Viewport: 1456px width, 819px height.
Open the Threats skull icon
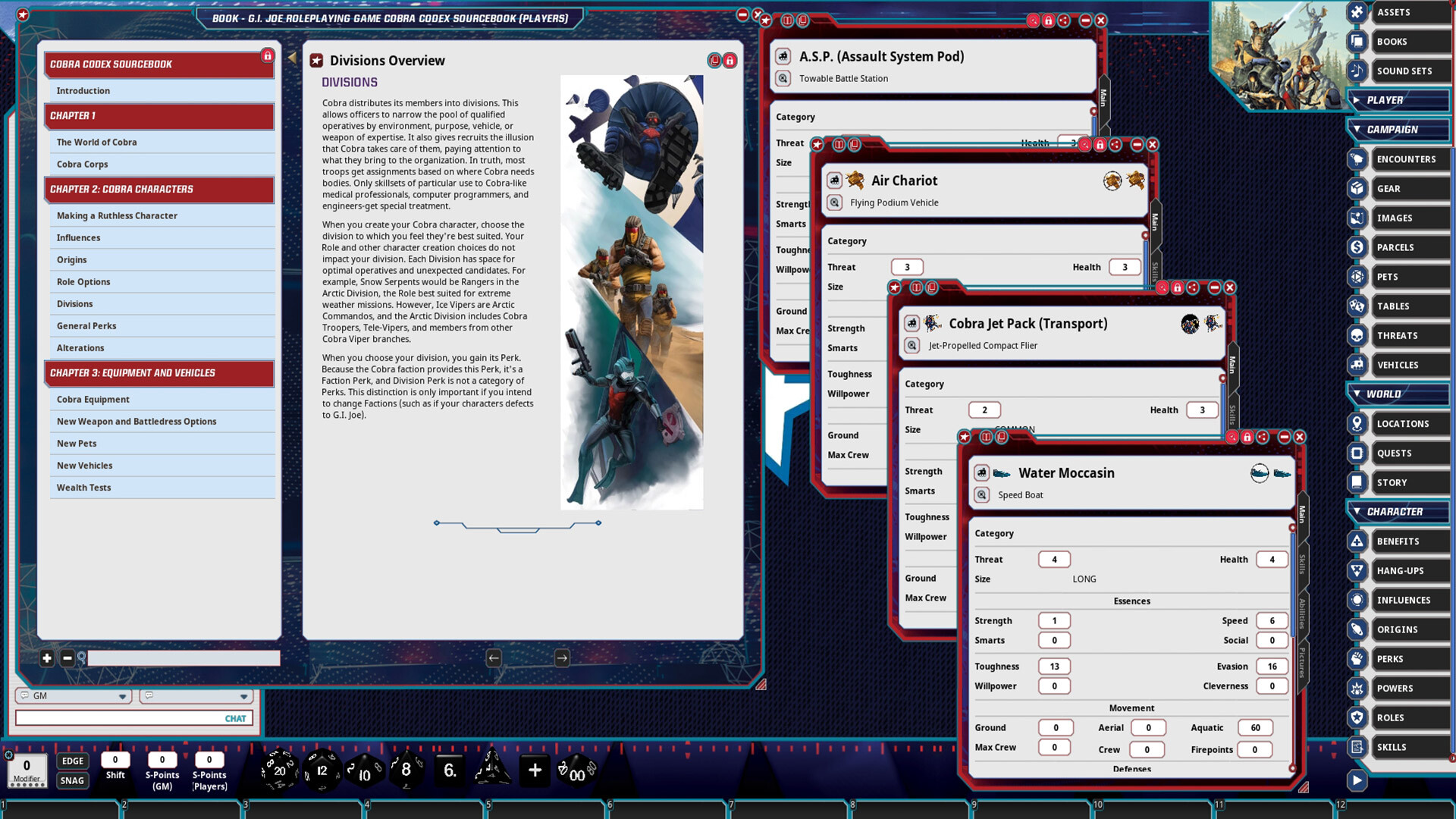click(x=1357, y=335)
